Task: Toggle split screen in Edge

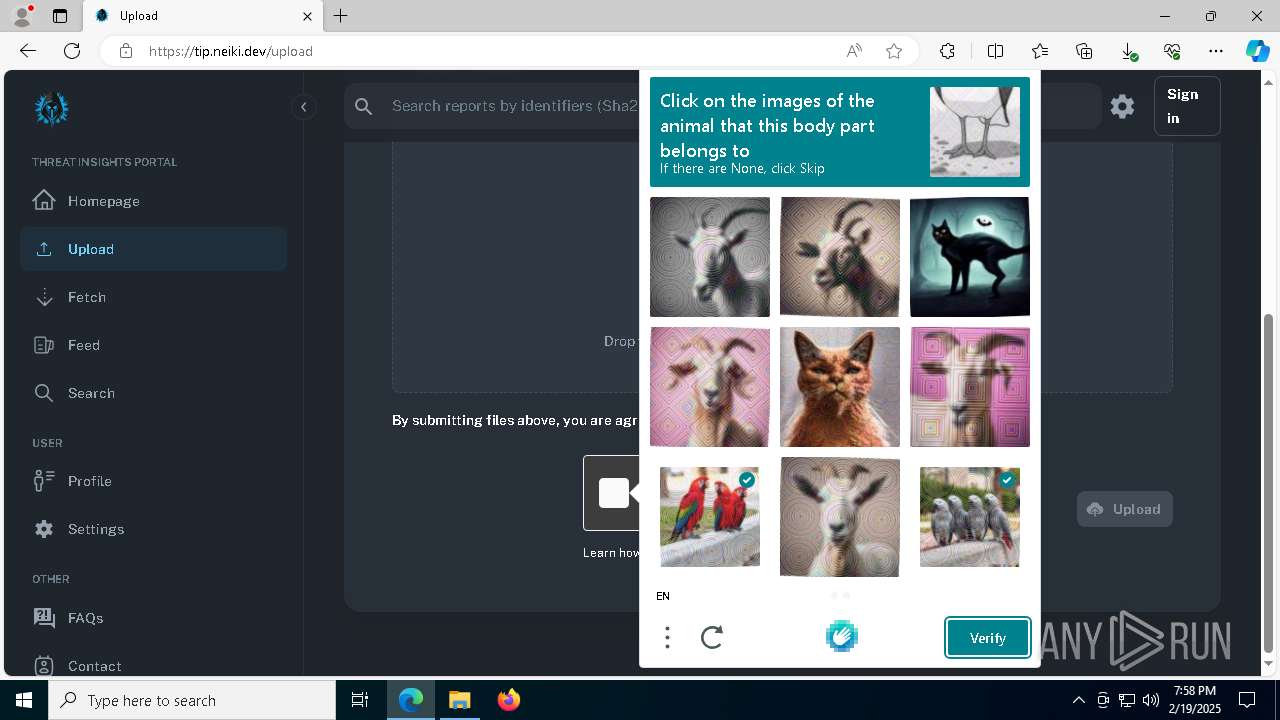Action: (995, 51)
